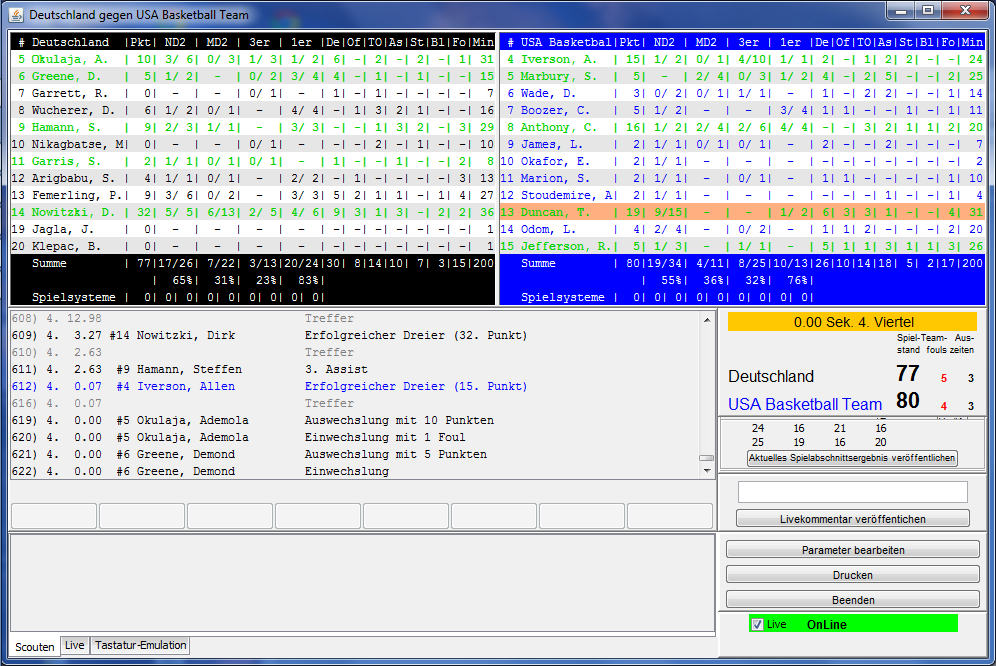Viewport: 996px width, 666px height.
Task: Click the USA Basketbal table header row
Action: [x=742, y=42]
